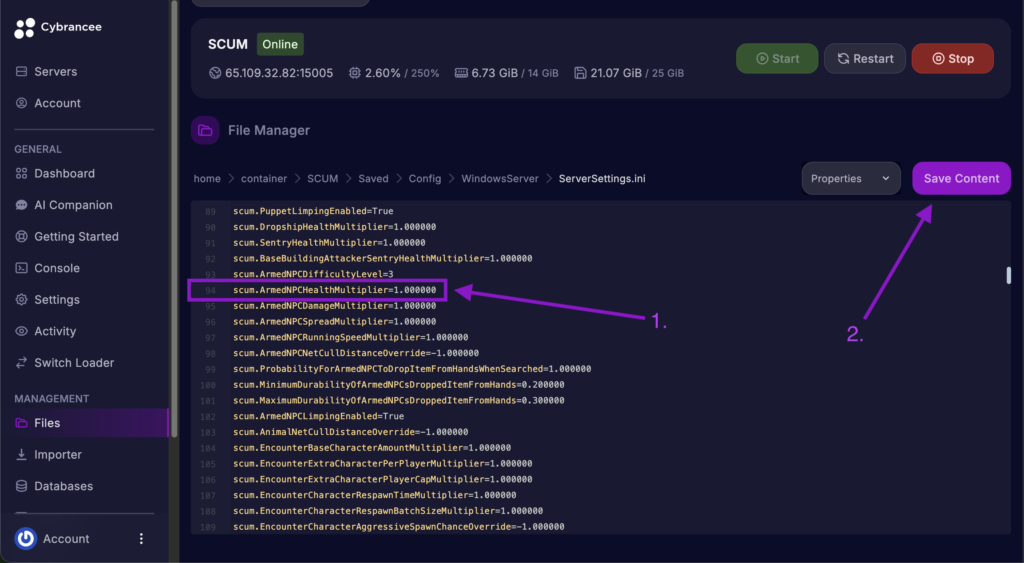Navigate to home in breadcrumb
This screenshot has width=1024, height=563.
(207, 178)
